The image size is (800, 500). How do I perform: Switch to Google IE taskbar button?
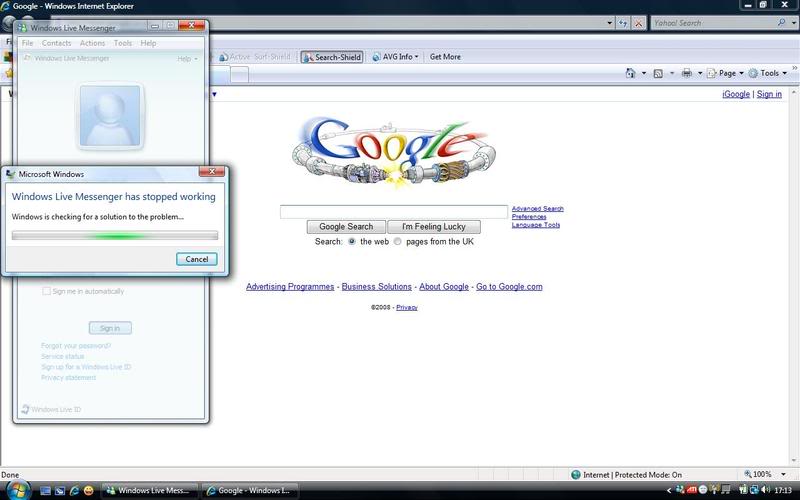[248, 491]
